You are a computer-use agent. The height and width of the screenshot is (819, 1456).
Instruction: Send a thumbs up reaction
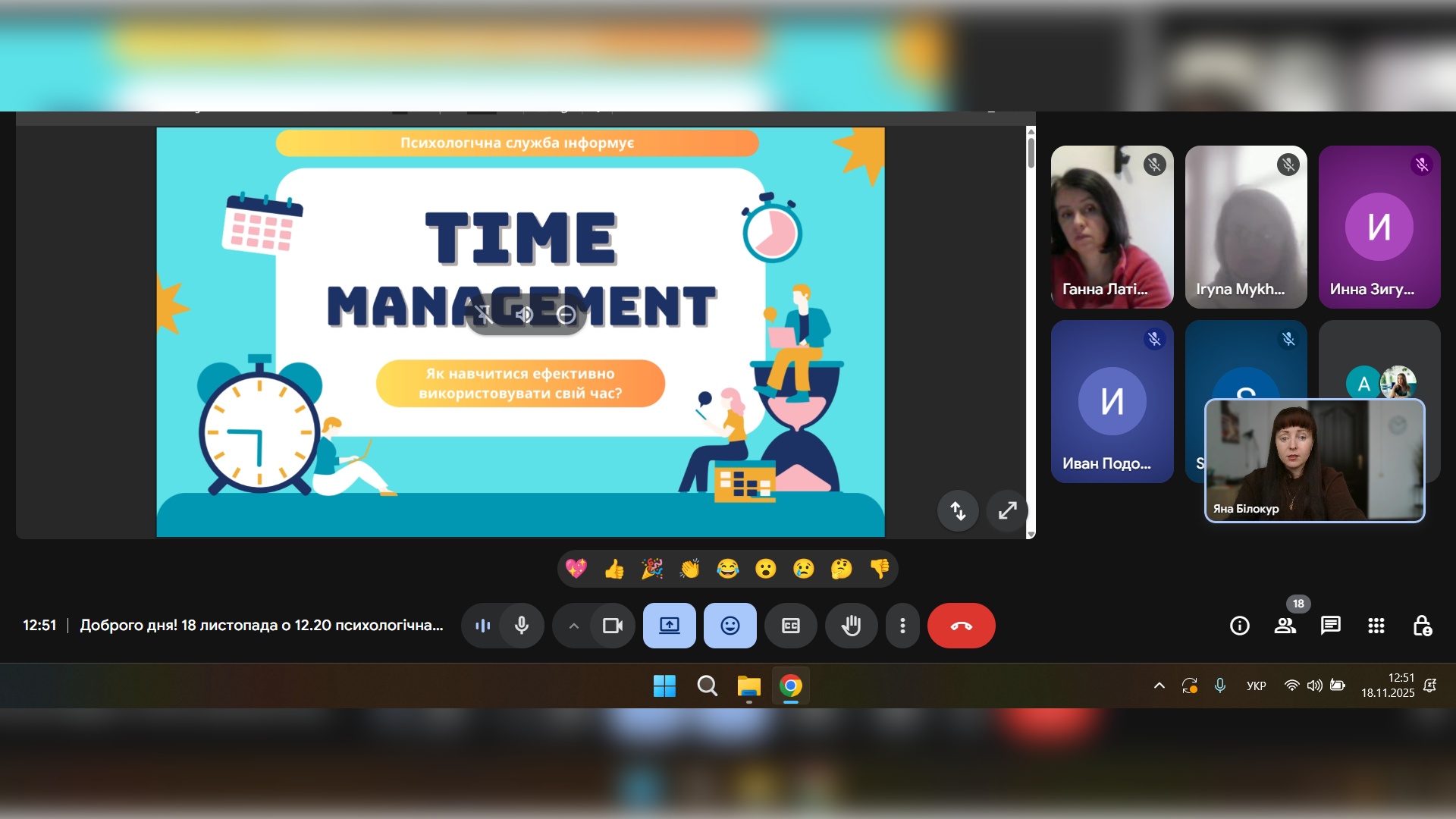coord(614,569)
